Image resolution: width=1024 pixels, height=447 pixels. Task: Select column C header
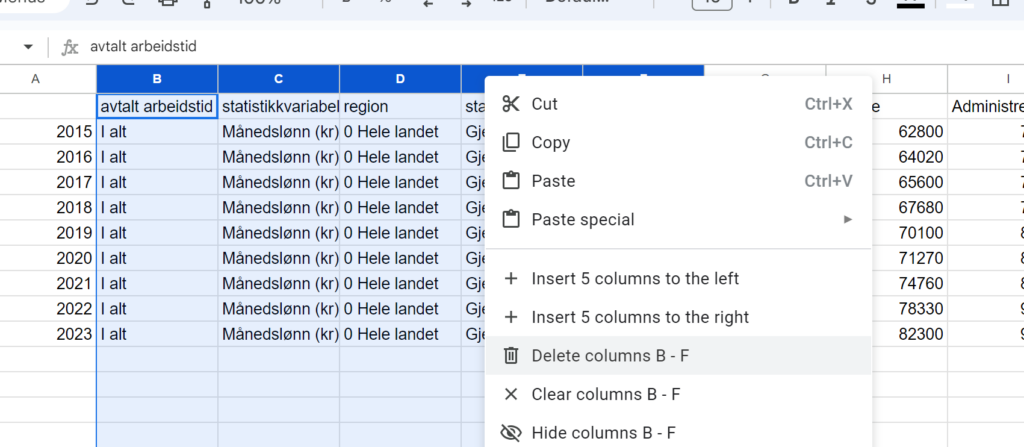coord(279,79)
